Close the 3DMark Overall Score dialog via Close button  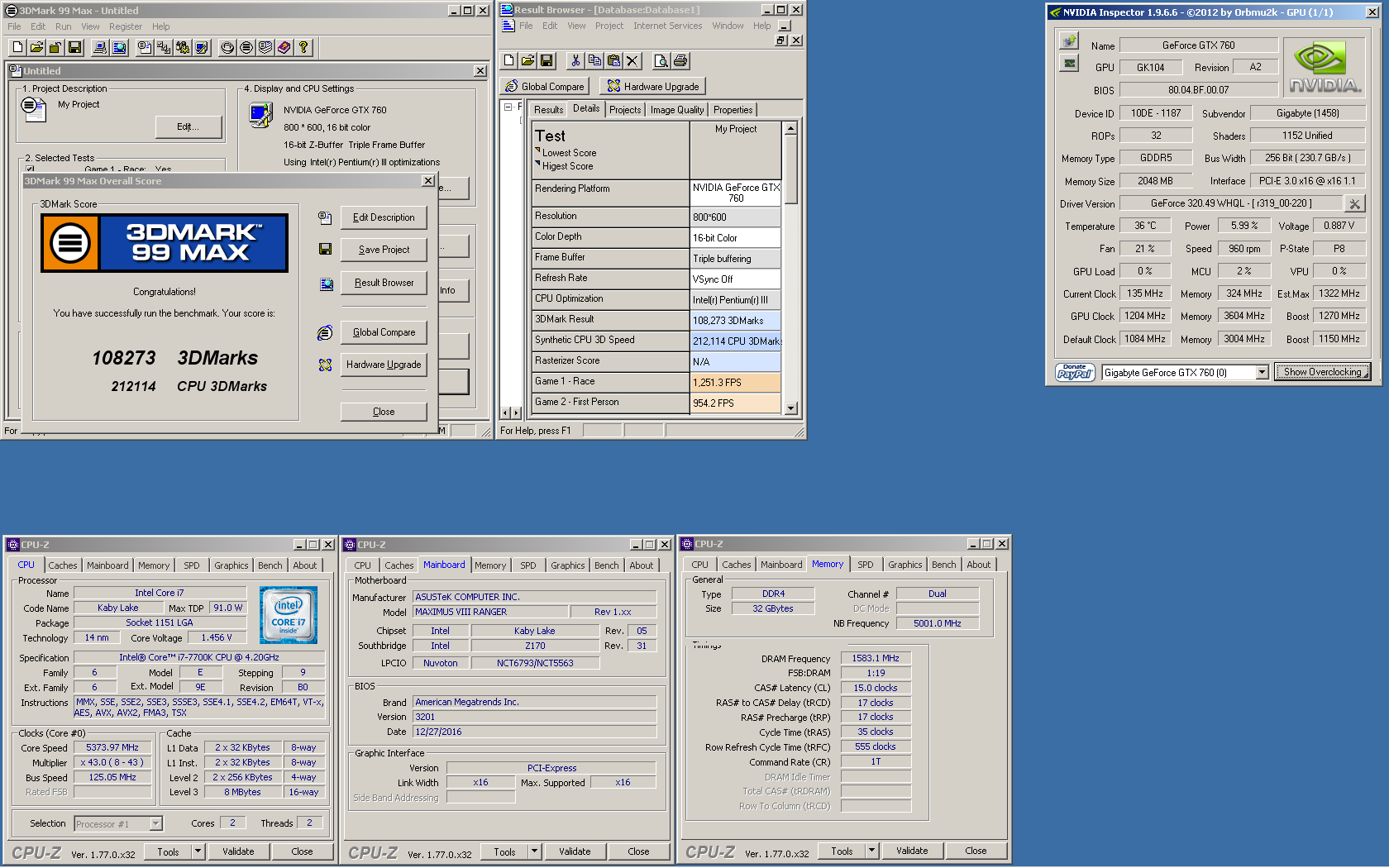(x=384, y=412)
